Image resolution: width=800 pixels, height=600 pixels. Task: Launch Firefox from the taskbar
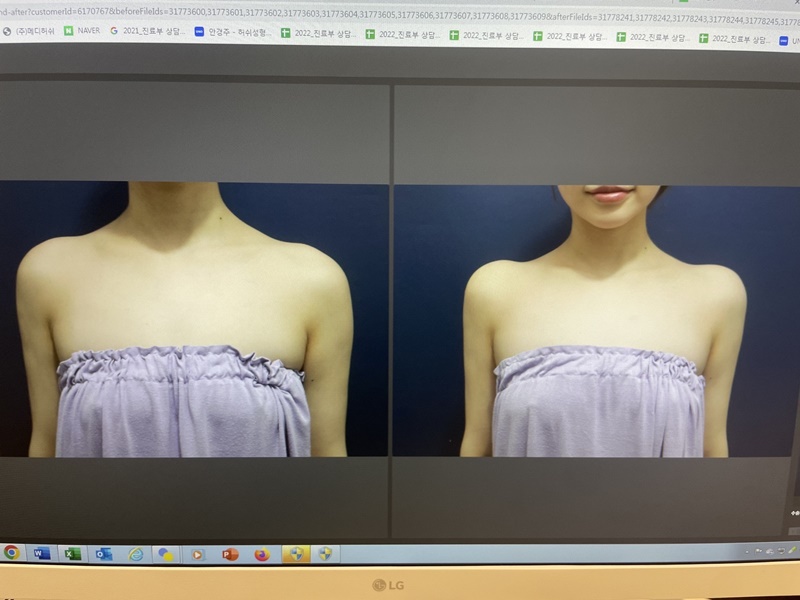click(262, 553)
